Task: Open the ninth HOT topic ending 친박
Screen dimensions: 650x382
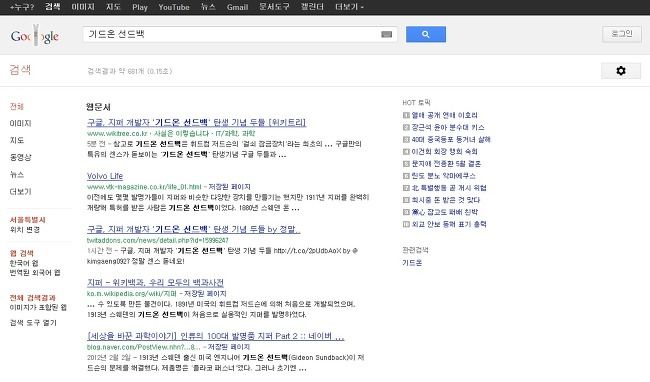Action: point(444,212)
